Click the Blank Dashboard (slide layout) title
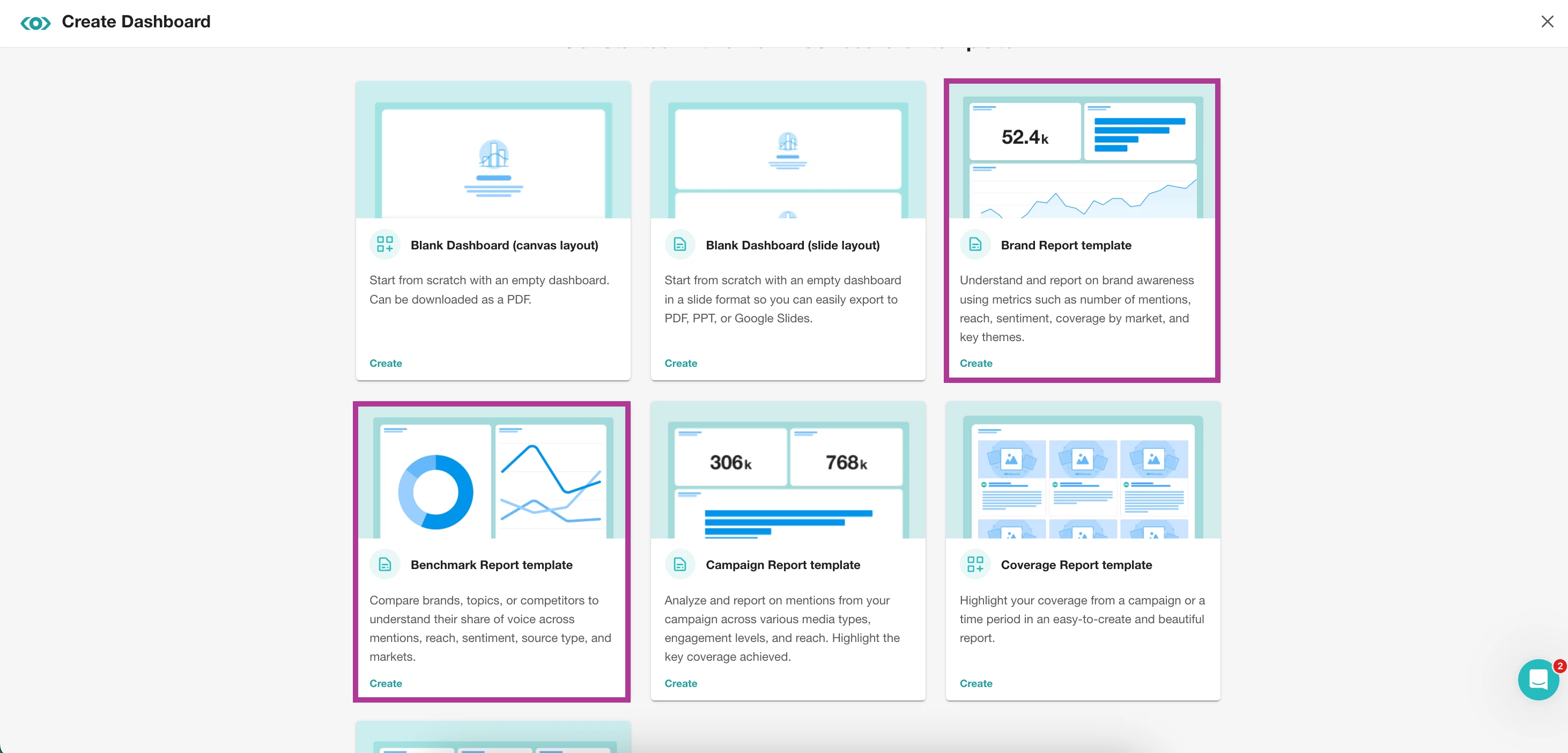This screenshot has height=753, width=1568. tap(793, 245)
